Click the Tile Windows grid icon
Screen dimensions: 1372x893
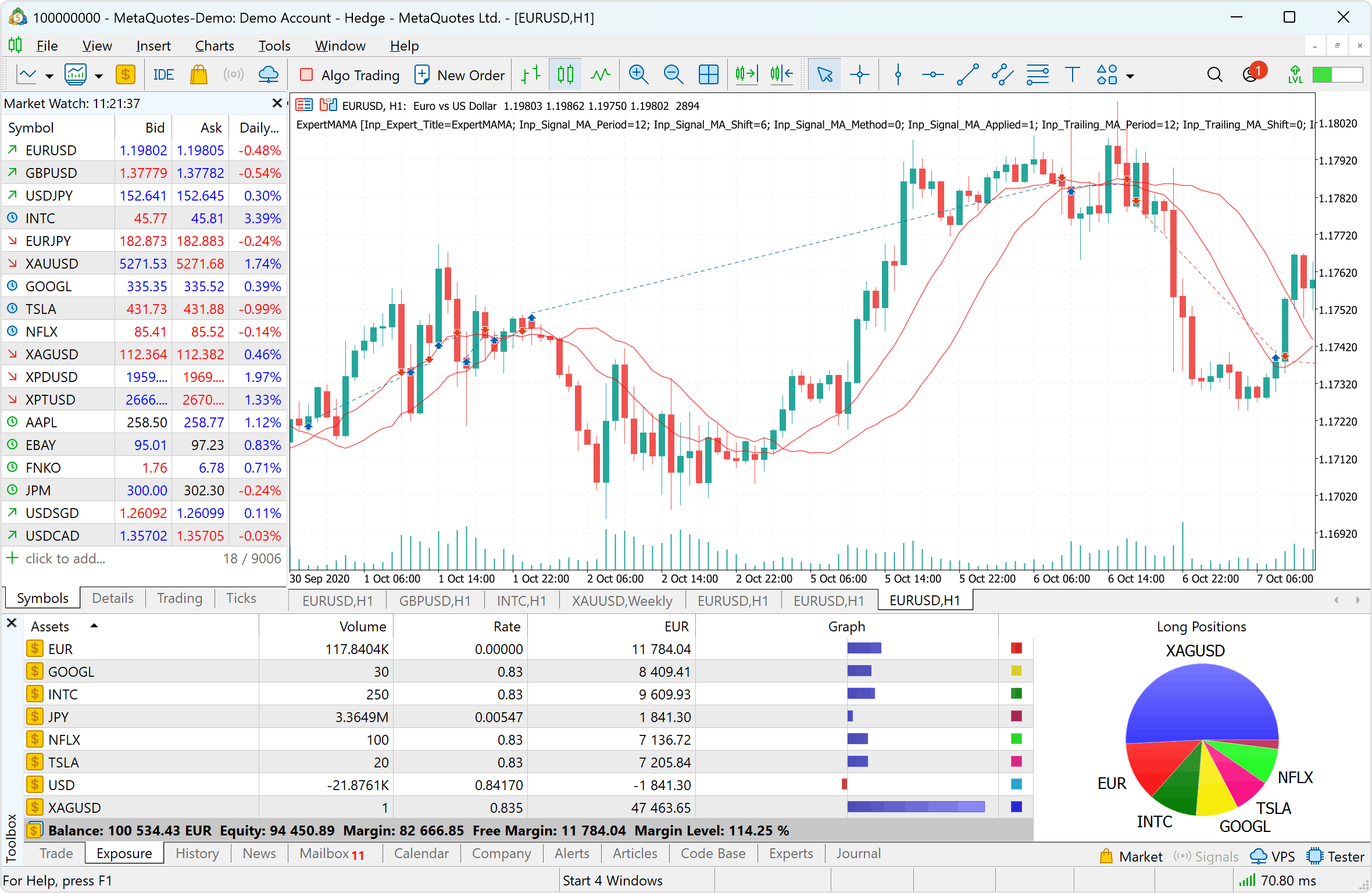708,75
